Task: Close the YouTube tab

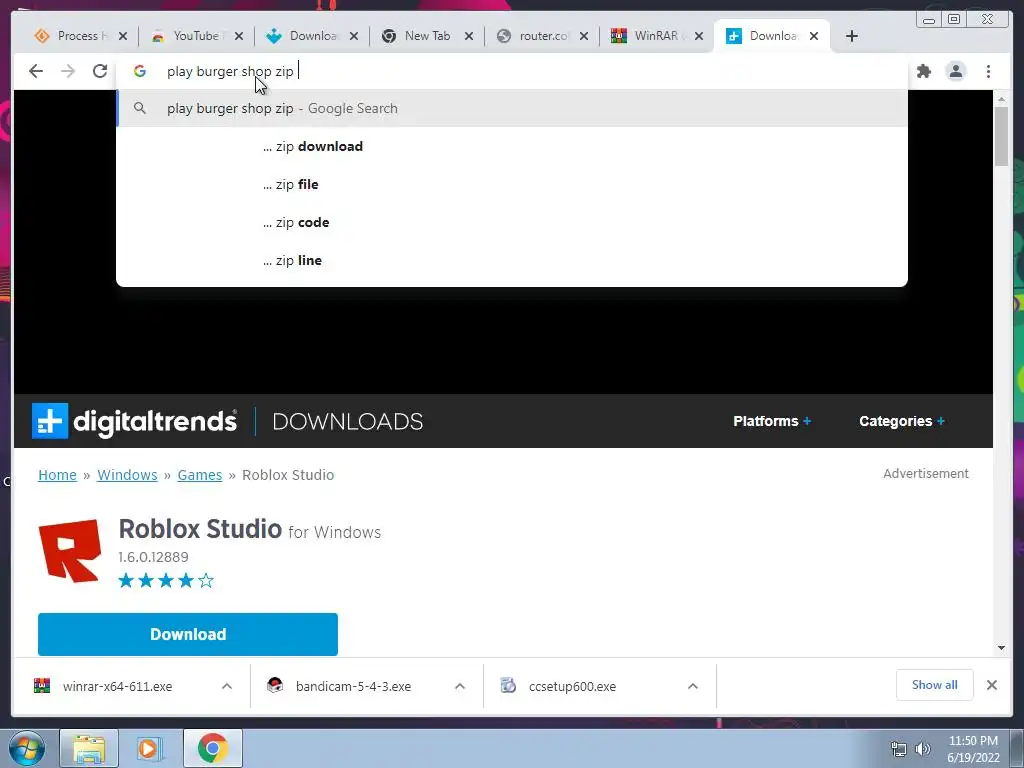Action: (x=239, y=36)
